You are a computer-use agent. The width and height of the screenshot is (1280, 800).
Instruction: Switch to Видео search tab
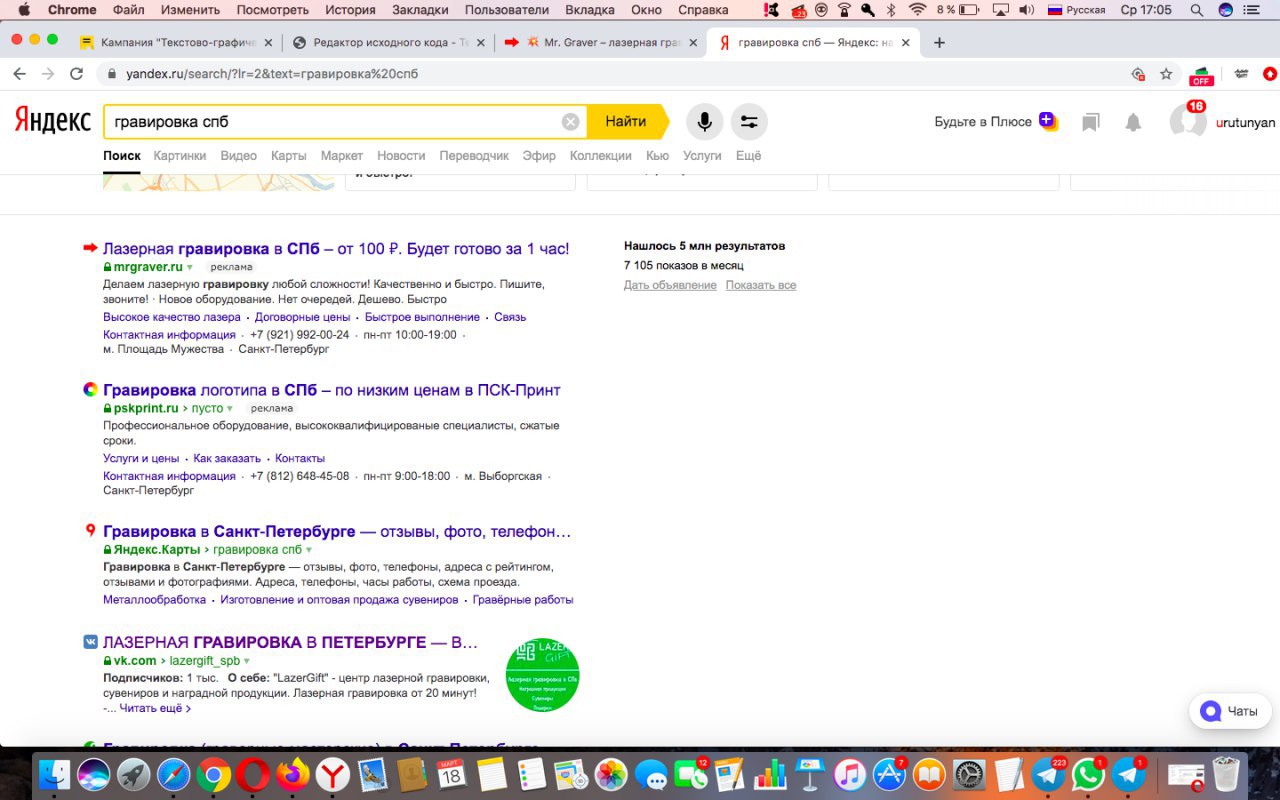click(239, 156)
